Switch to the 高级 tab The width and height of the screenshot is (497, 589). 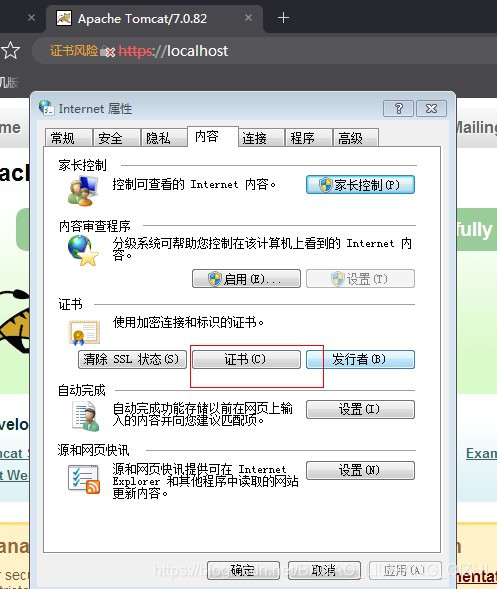[x=355, y=138]
